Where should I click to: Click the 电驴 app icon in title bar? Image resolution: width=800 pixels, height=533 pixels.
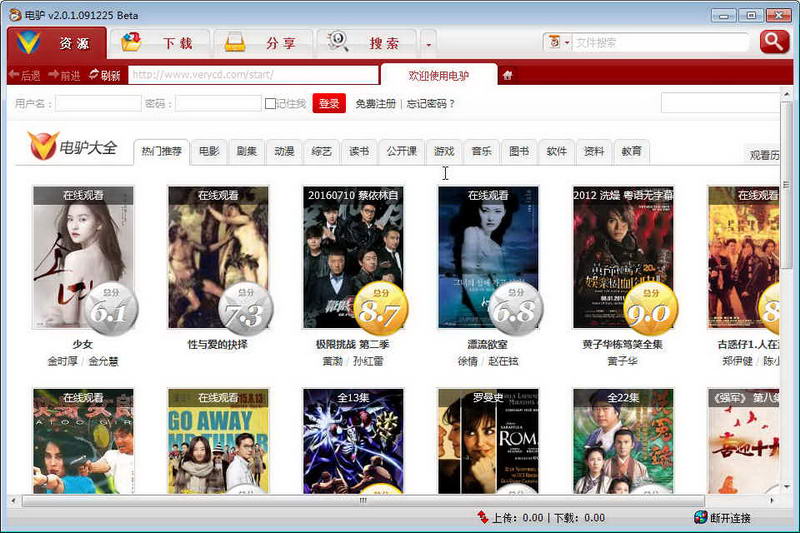coord(15,15)
